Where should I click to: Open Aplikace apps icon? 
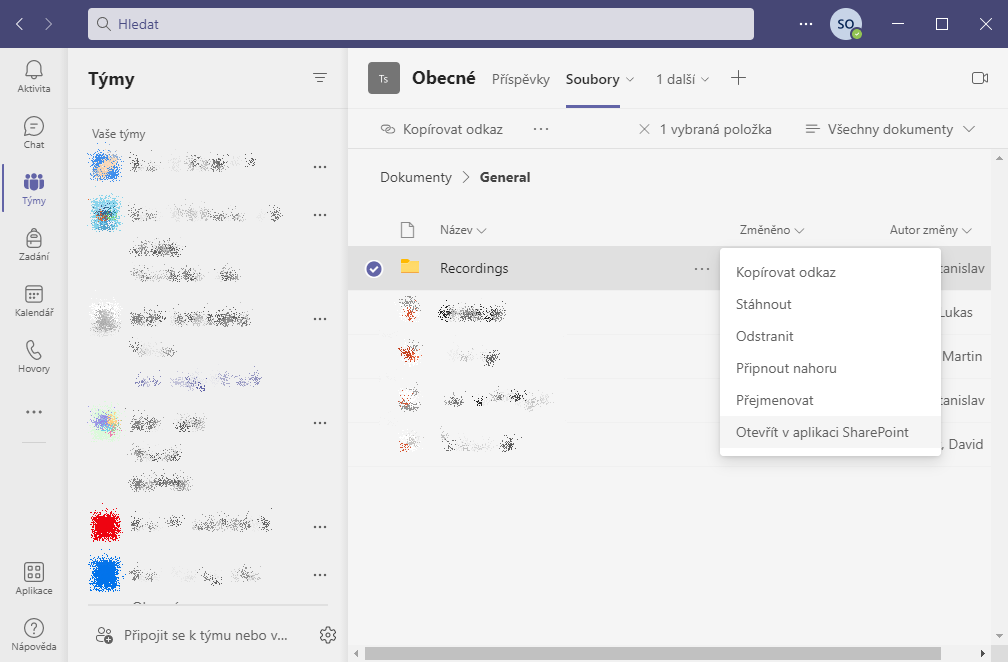click(34, 578)
